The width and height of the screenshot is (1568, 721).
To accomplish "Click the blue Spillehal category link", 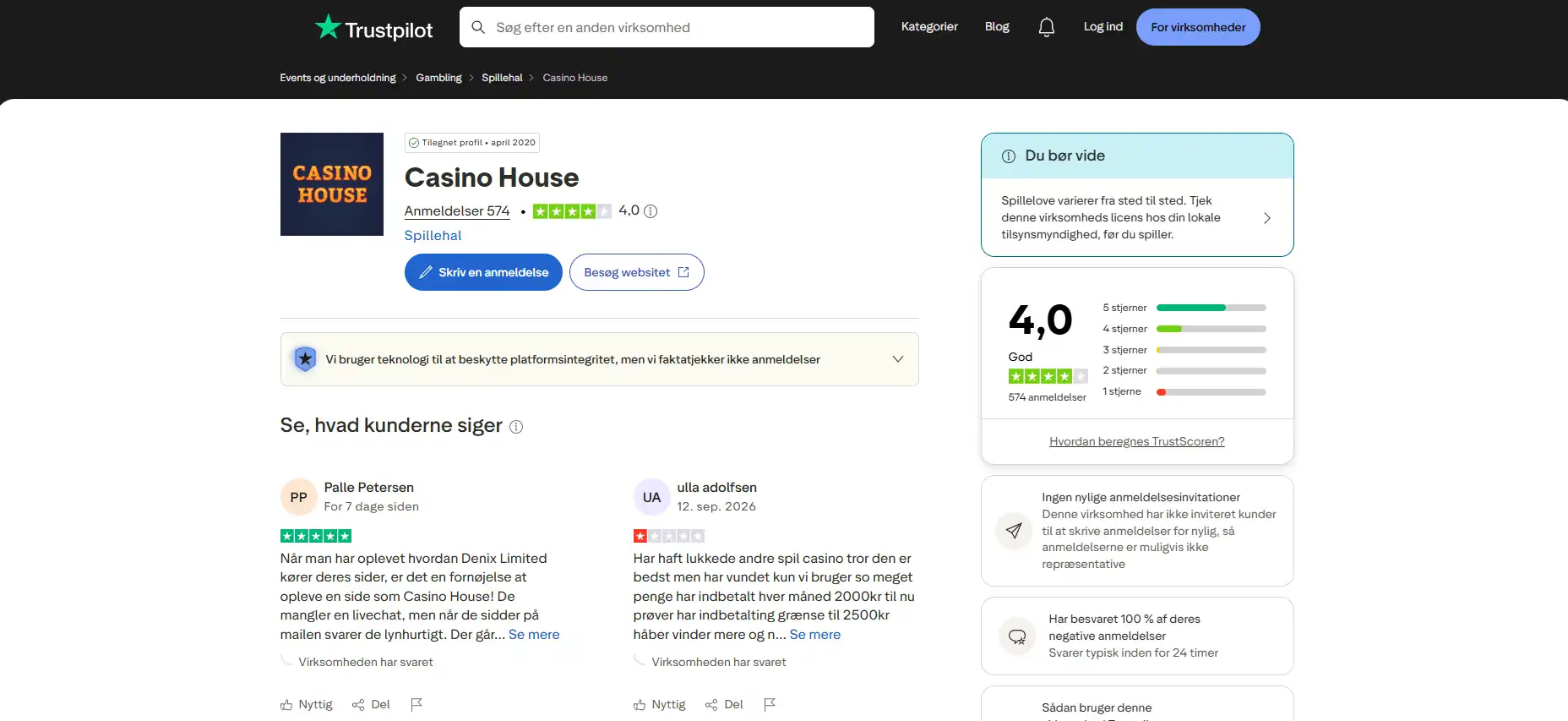I will pyautogui.click(x=433, y=236).
